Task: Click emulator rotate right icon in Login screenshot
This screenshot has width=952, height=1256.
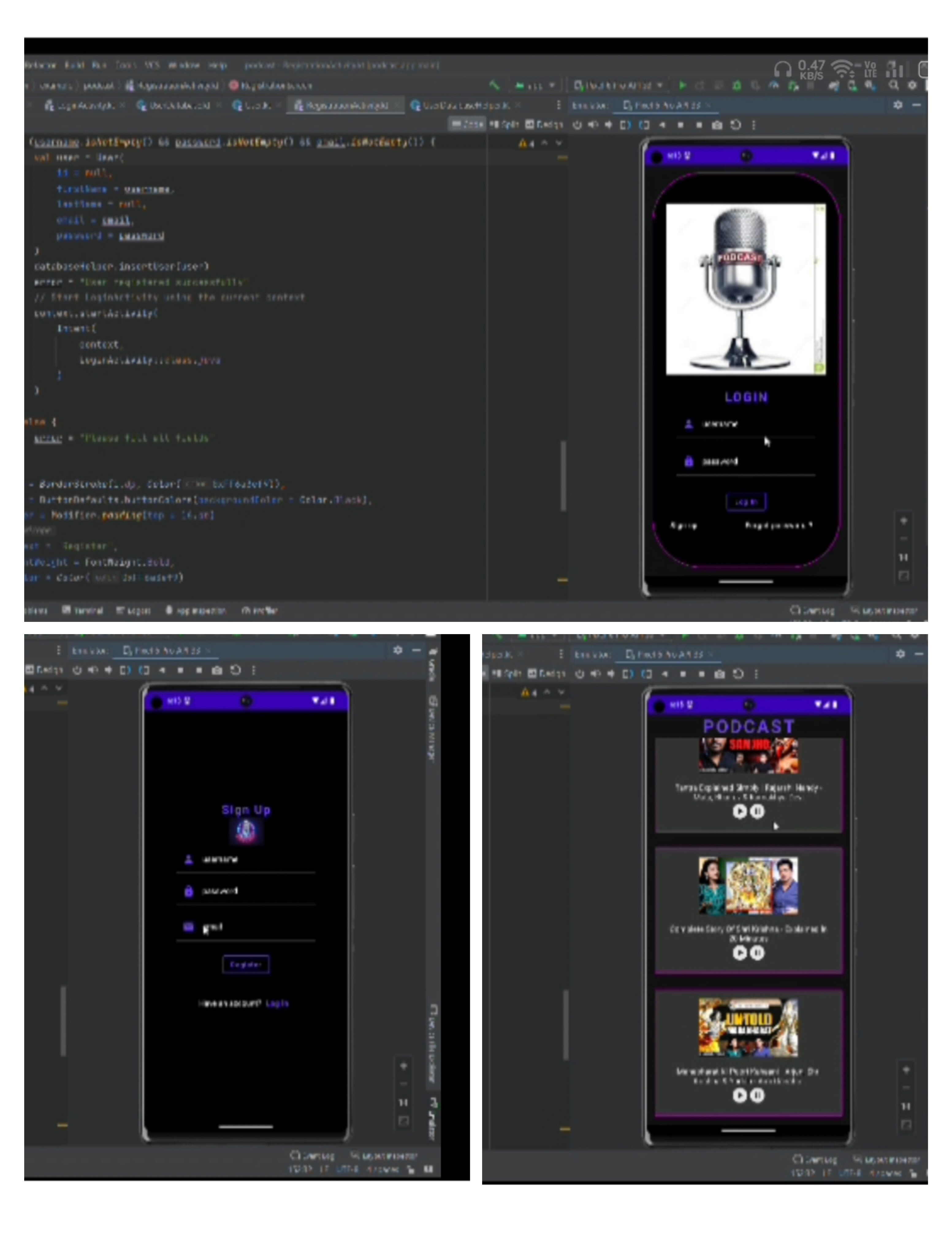Action: pyautogui.click(x=644, y=125)
